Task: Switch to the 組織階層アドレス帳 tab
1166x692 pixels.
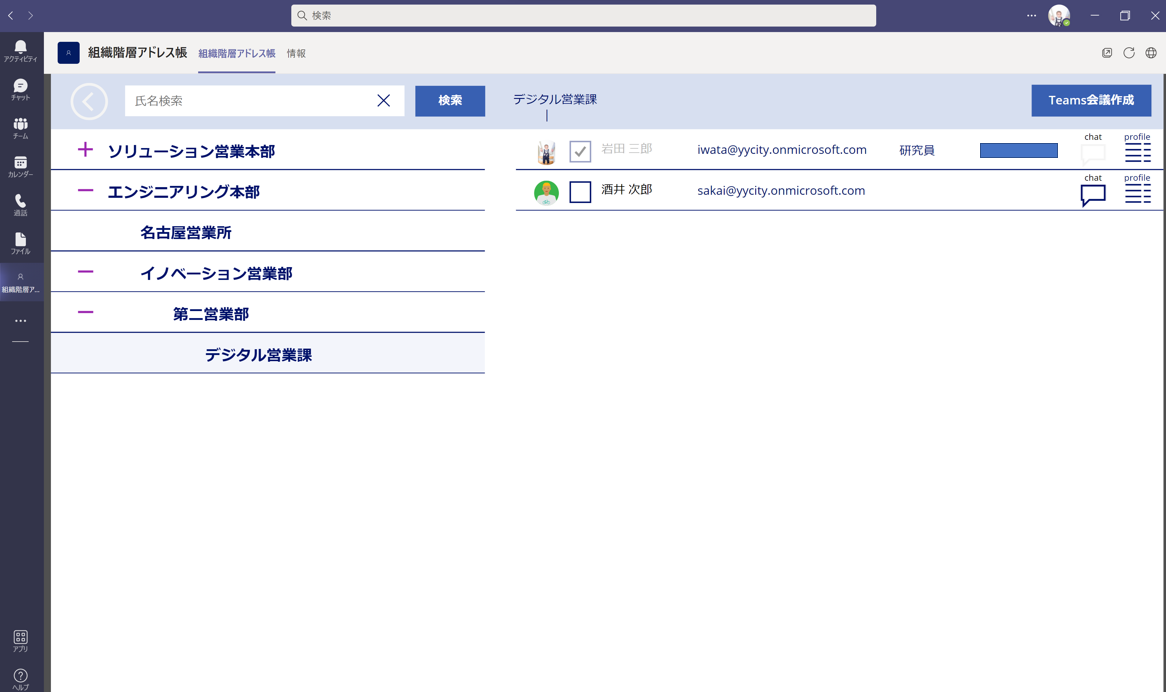Action: pos(236,54)
